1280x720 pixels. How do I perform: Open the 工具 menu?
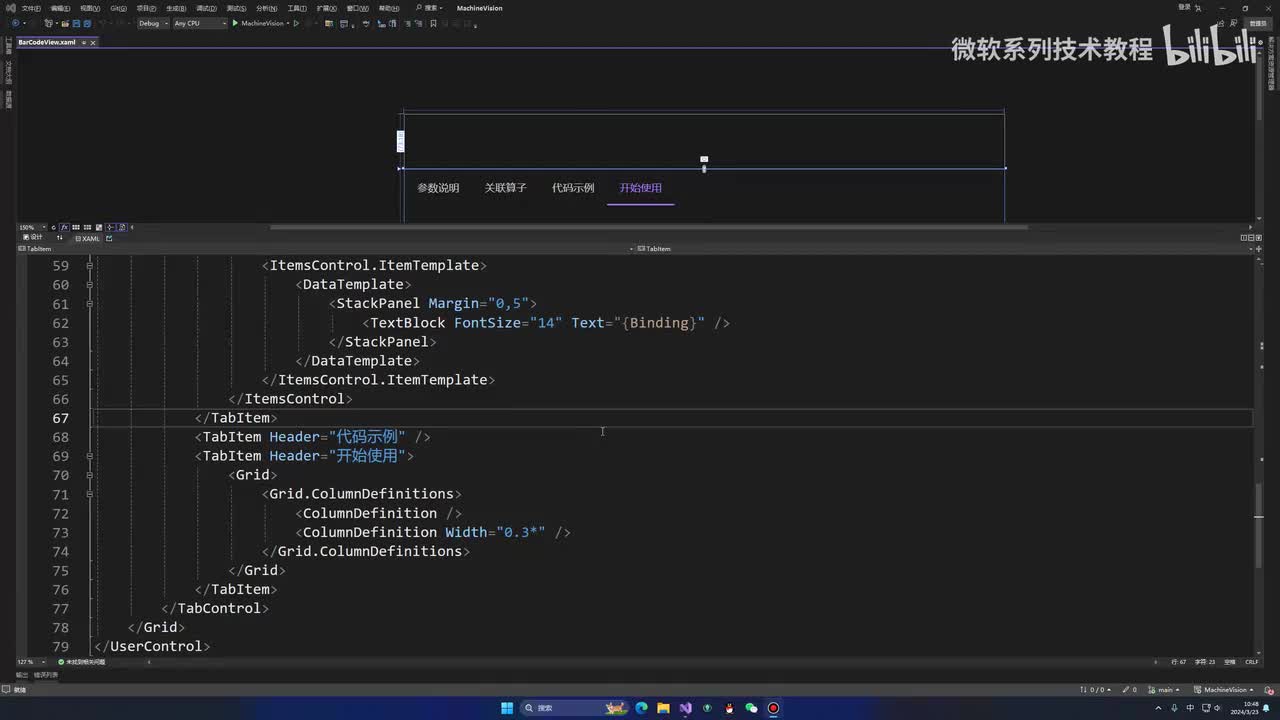click(296, 8)
